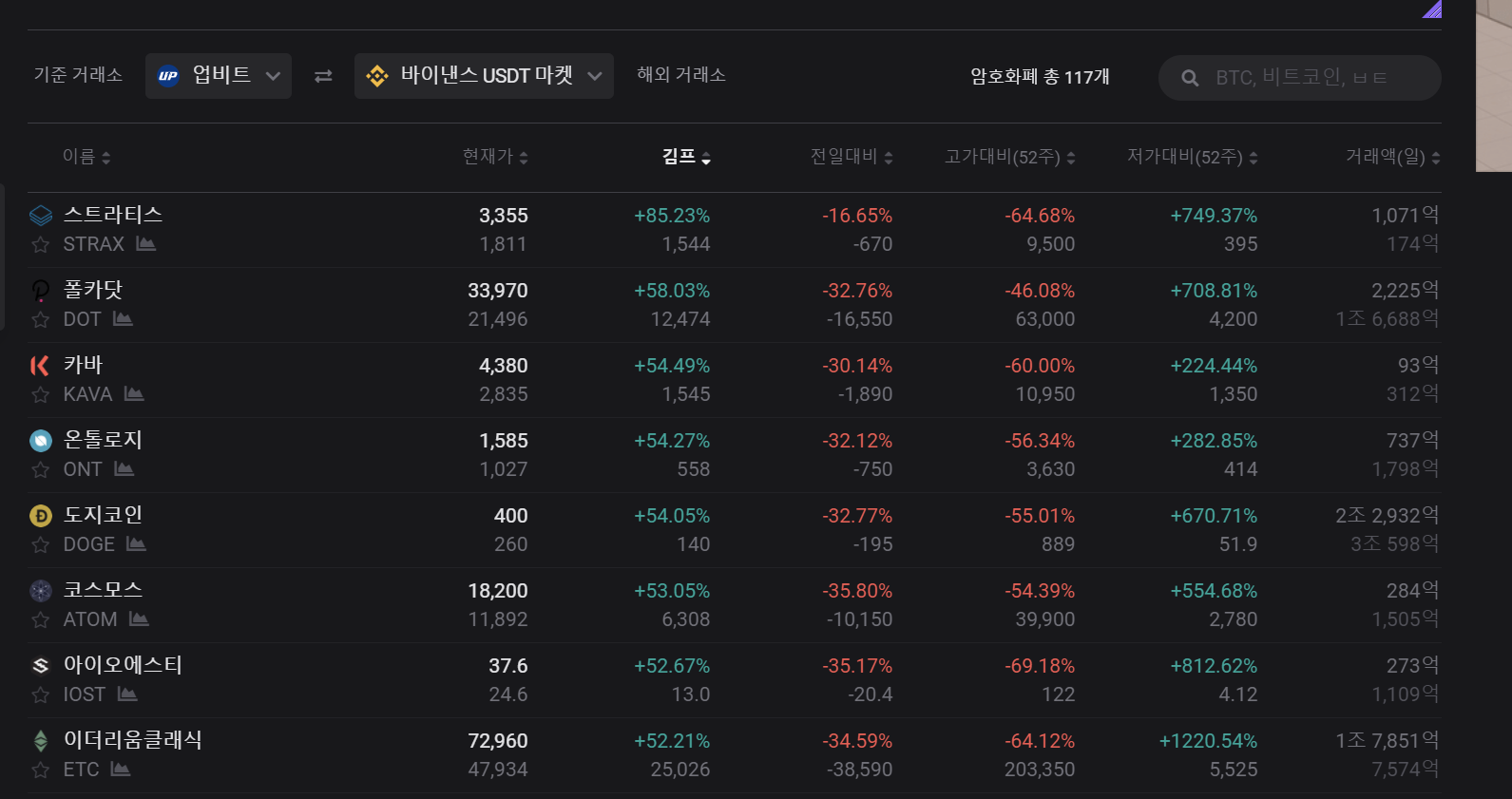This screenshot has height=799, width=1512.
Task: Sort by 거래액(일) column
Action: (1393, 157)
